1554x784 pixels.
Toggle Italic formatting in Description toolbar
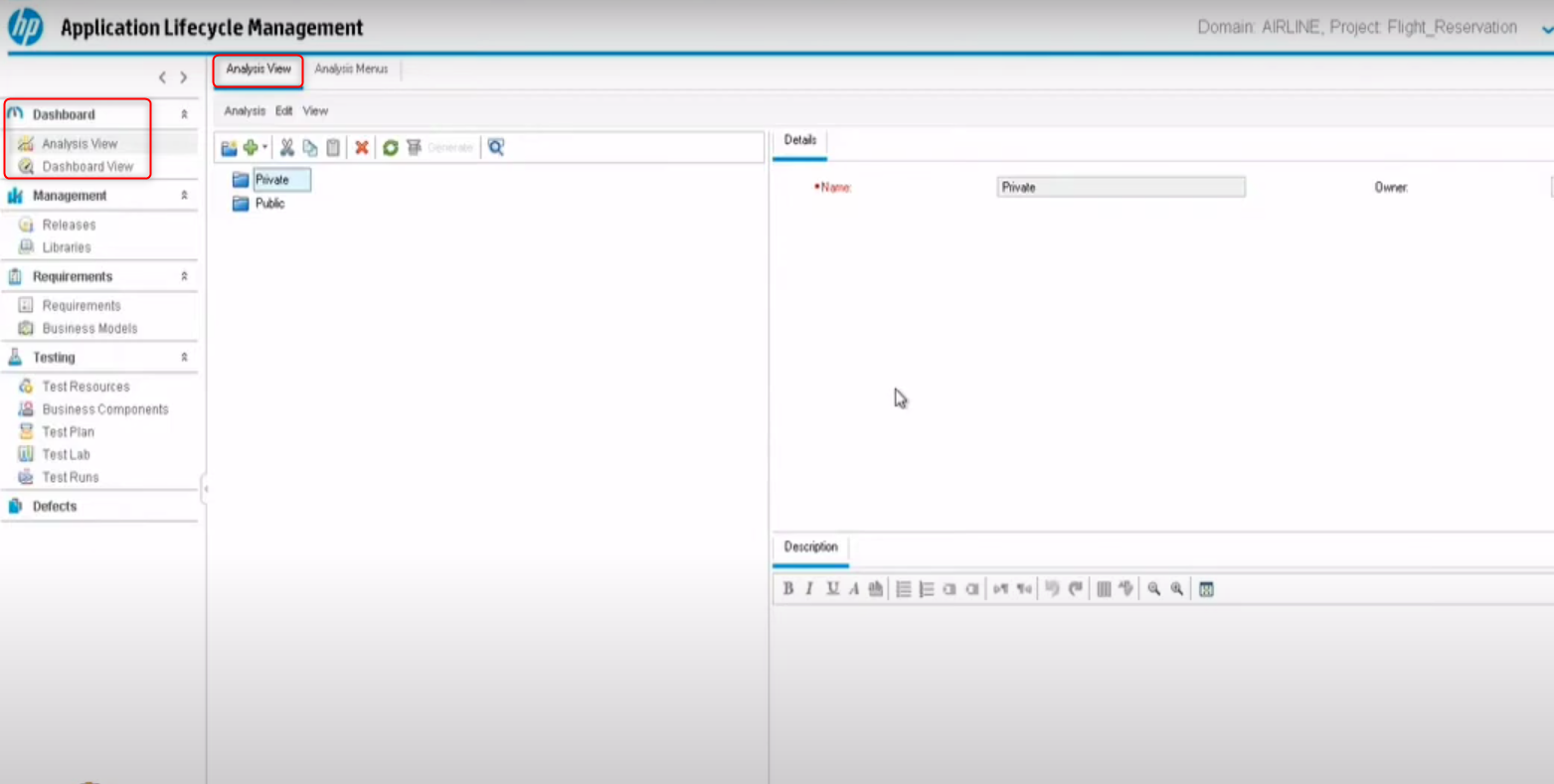point(810,589)
